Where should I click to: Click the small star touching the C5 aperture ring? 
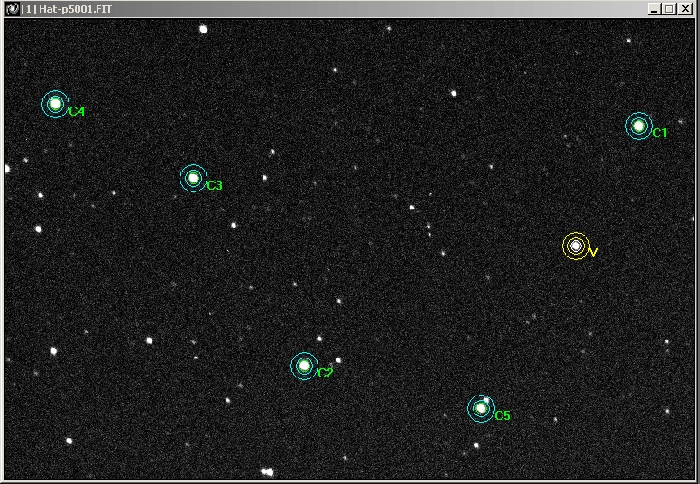[487, 400]
